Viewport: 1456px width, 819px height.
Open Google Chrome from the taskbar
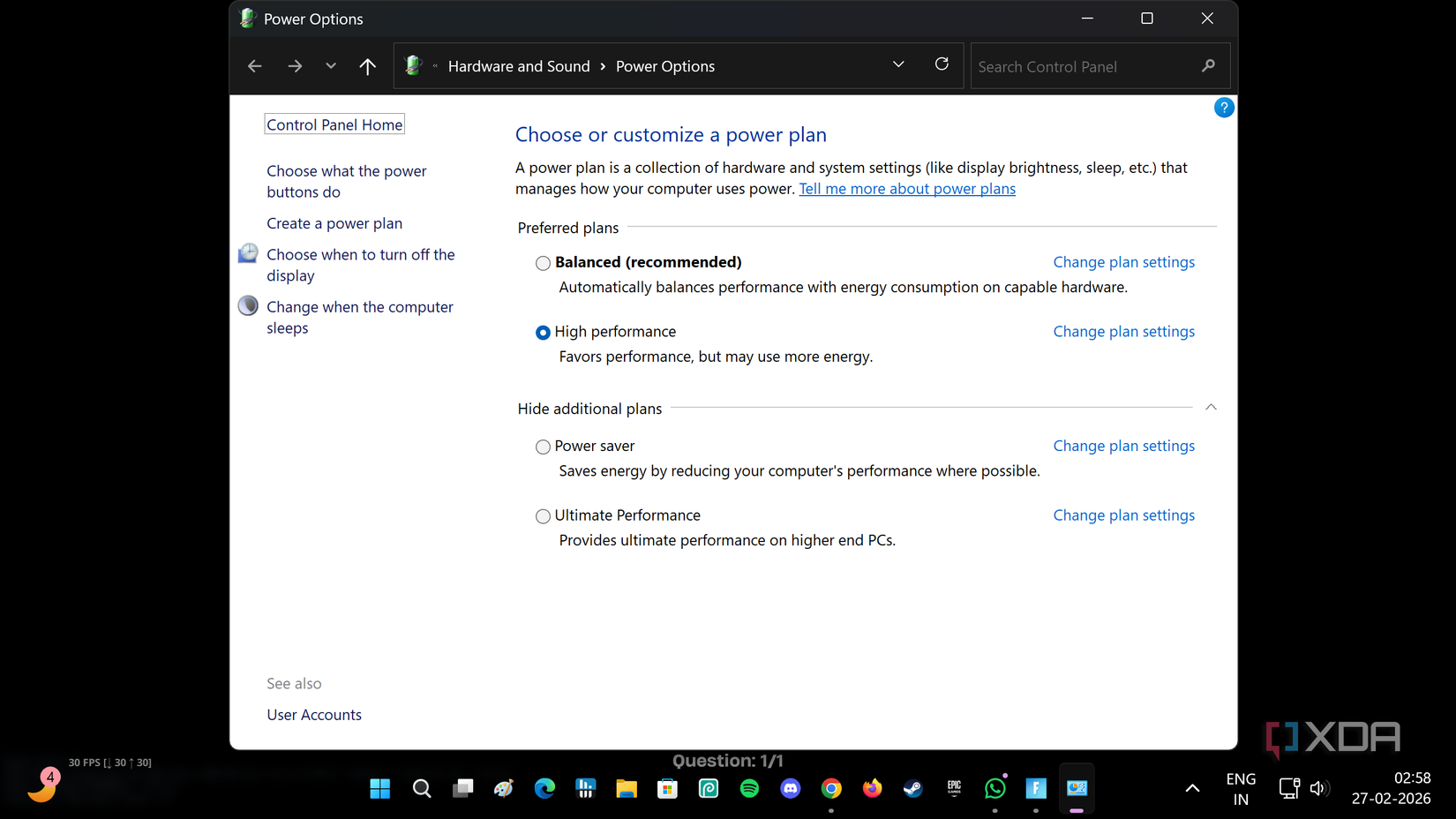pos(831,788)
